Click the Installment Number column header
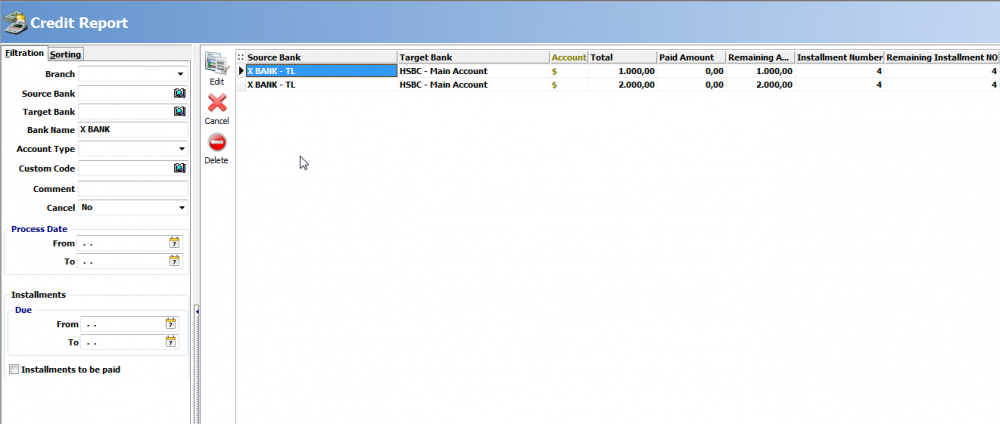Viewport: 1000px width, 424px height. (840, 57)
